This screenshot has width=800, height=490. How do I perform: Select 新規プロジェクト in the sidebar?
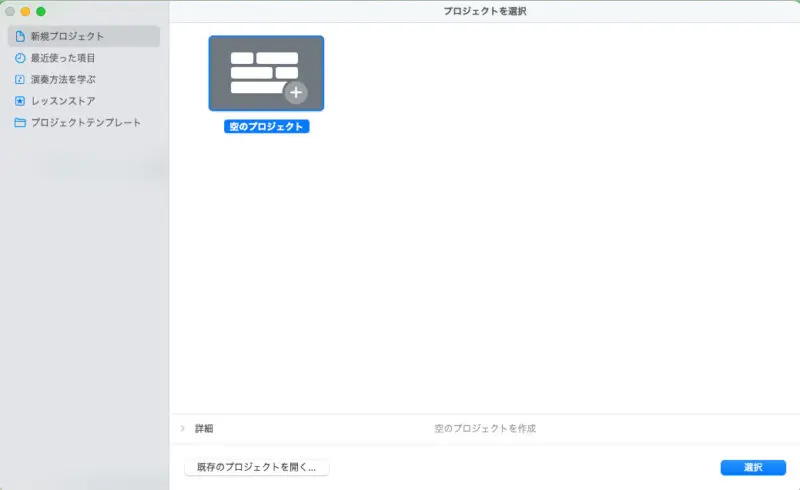(84, 36)
